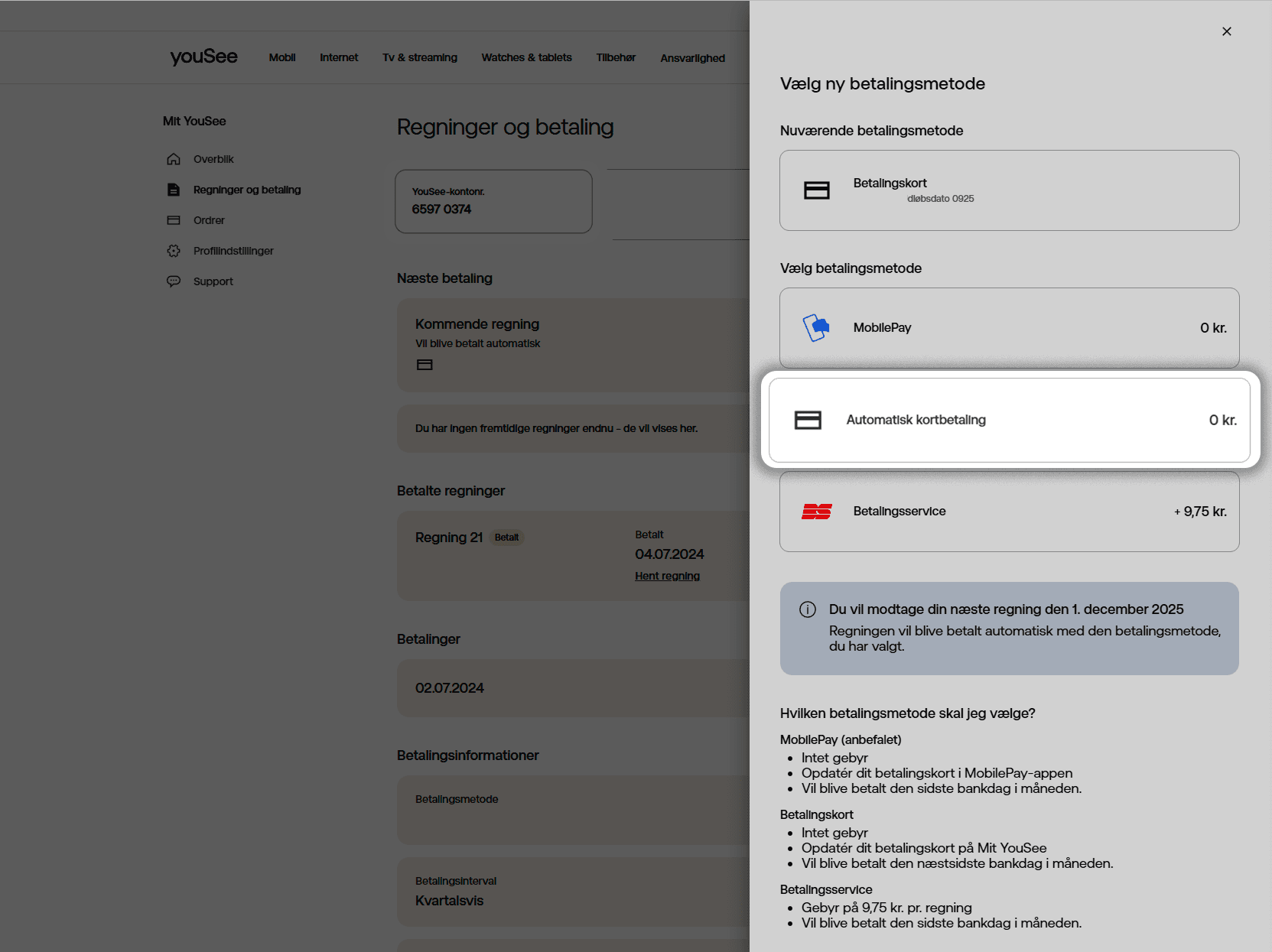1272x952 pixels.
Task: Click the MobilePay logo icon
Action: click(816, 328)
